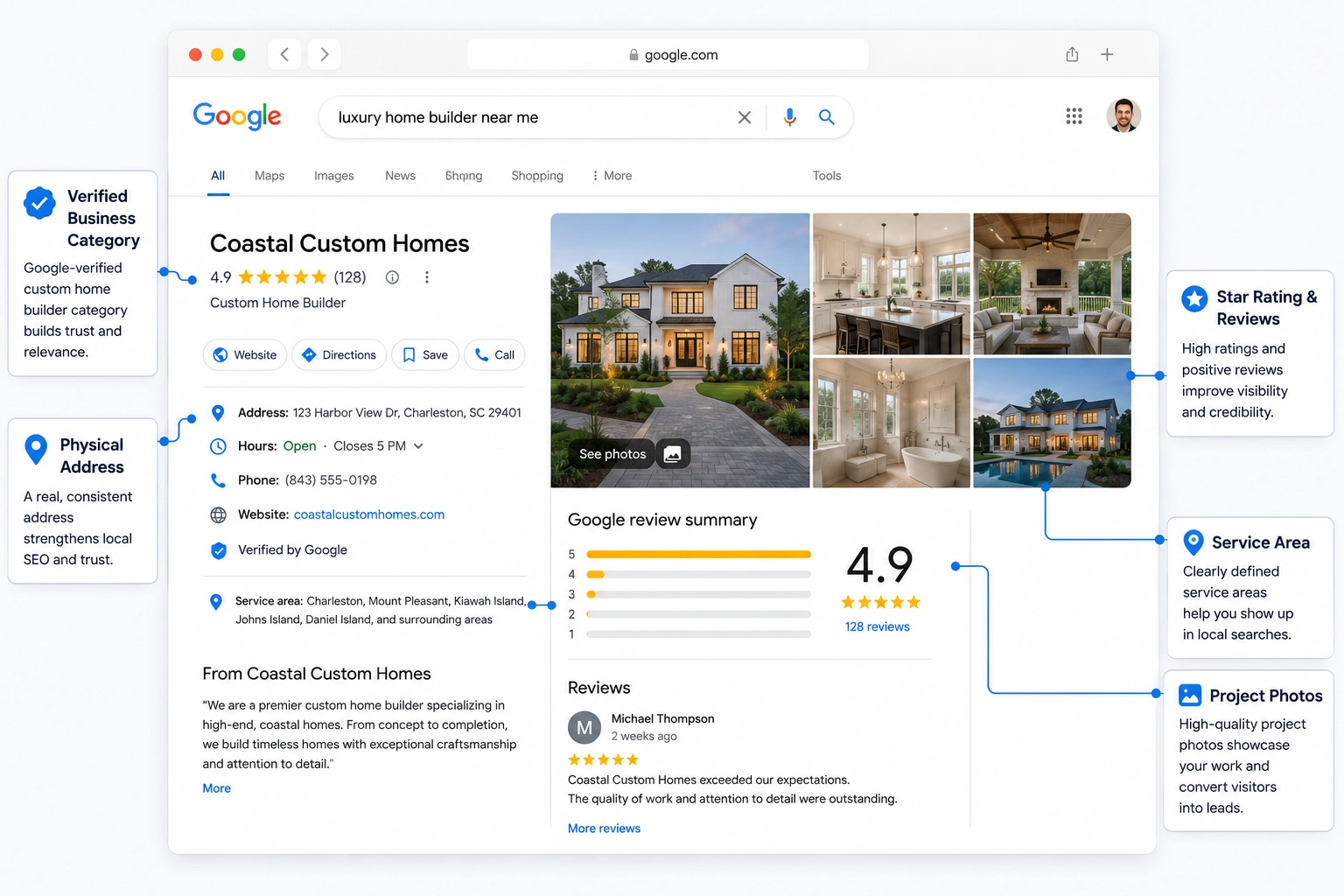Click the address location pin icon
Screen dimensions: 1344x896
click(218, 413)
